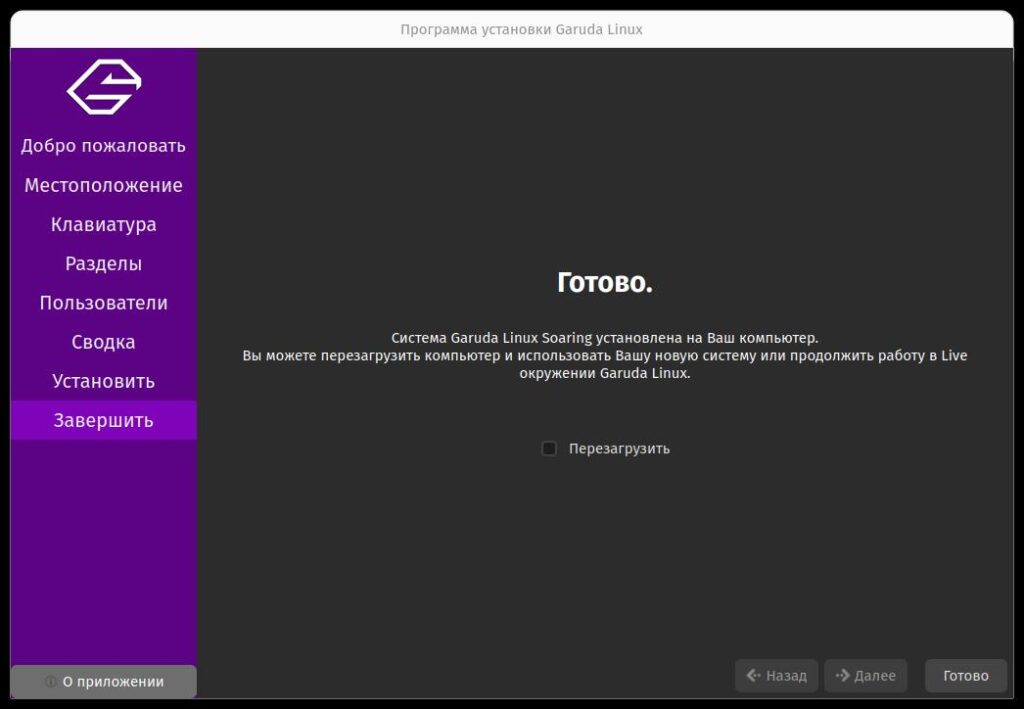1024x709 pixels.
Task: Select the Местоположение step
Action: [x=104, y=185]
